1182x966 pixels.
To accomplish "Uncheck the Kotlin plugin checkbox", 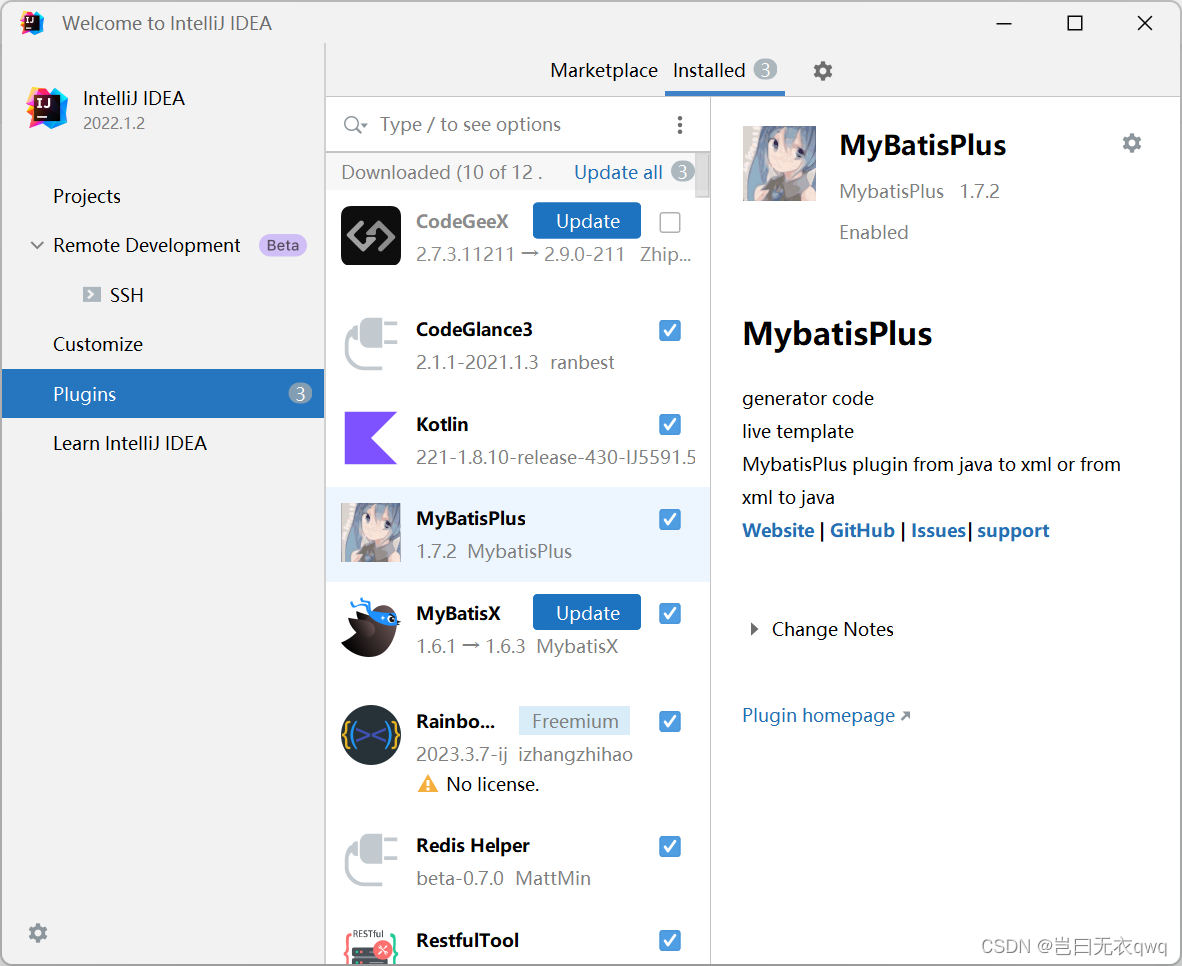I will pyautogui.click(x=669, y=424).
